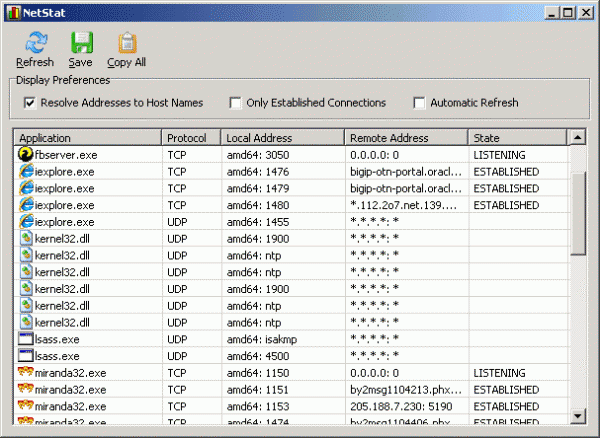Click the lsass.exe icon on port 4500 row
Image resolution: width=600 pixels, height=438 pixels.
point(26,355)
